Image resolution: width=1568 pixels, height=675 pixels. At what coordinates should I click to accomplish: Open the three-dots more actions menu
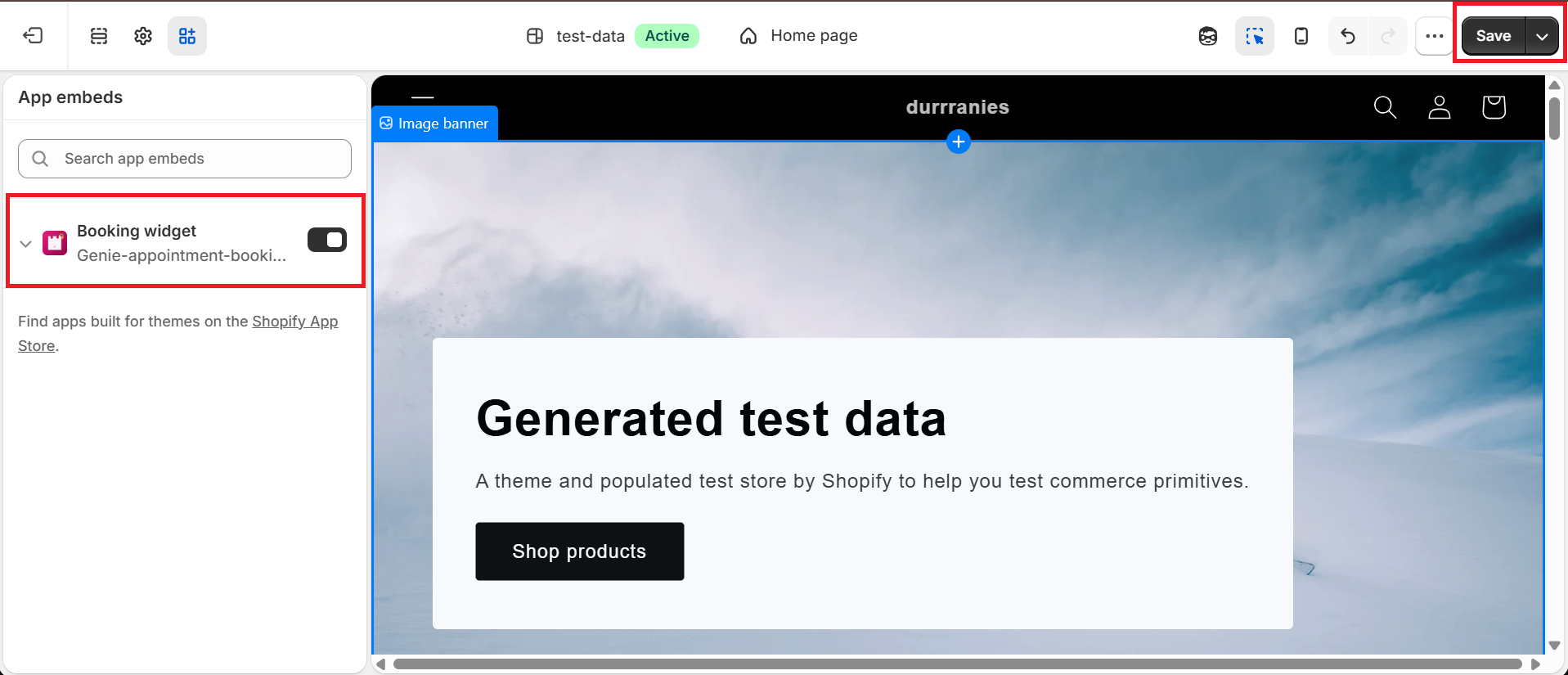click(1435, 36)
